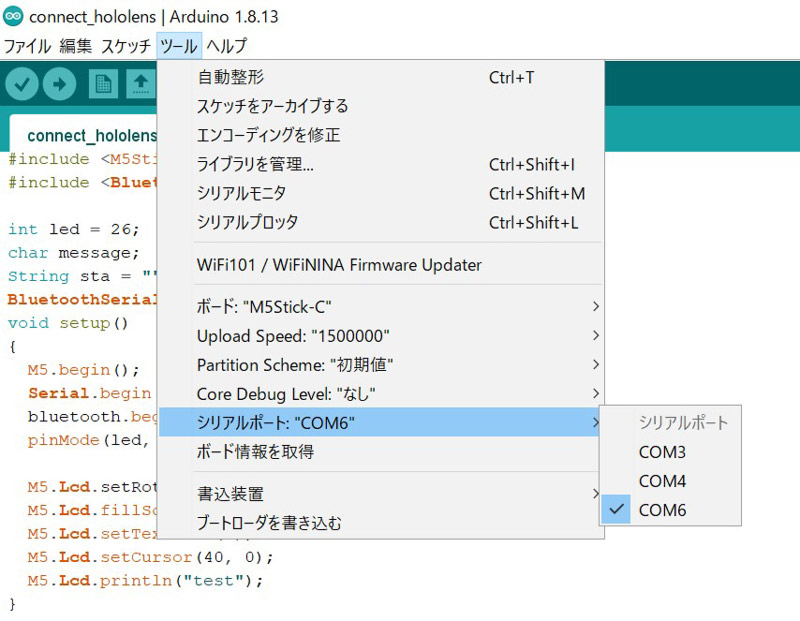
Task: Click the code line "int led = 26;"
Action: [x=73, y=229]
